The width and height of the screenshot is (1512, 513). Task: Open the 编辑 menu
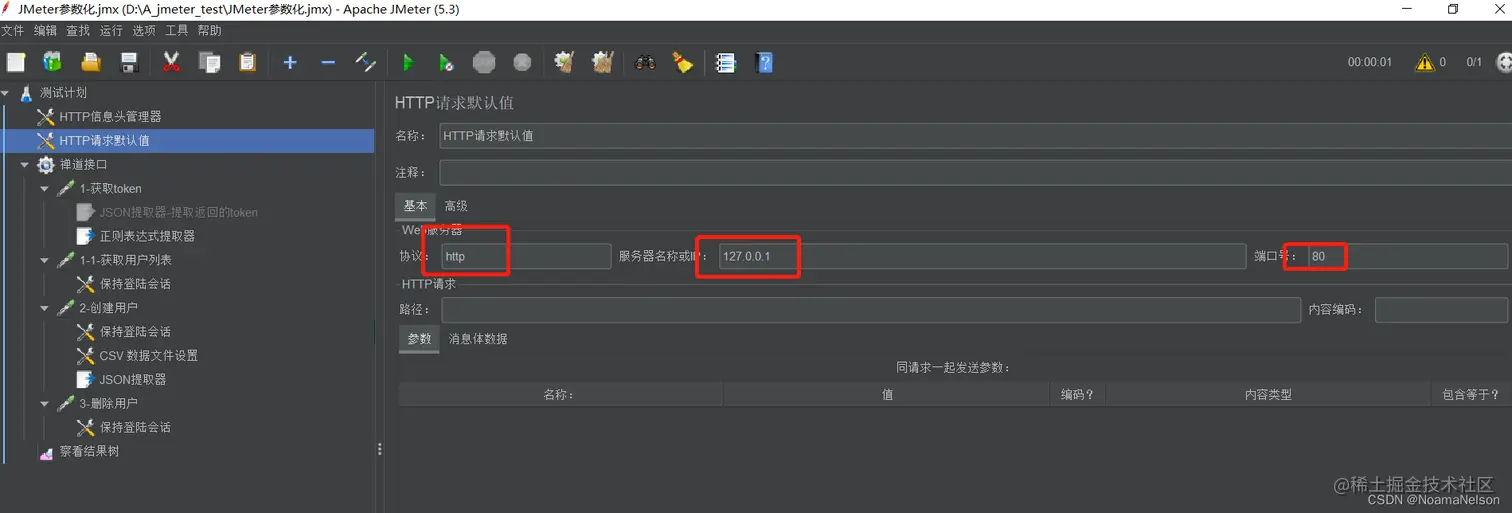coord(45,31)
